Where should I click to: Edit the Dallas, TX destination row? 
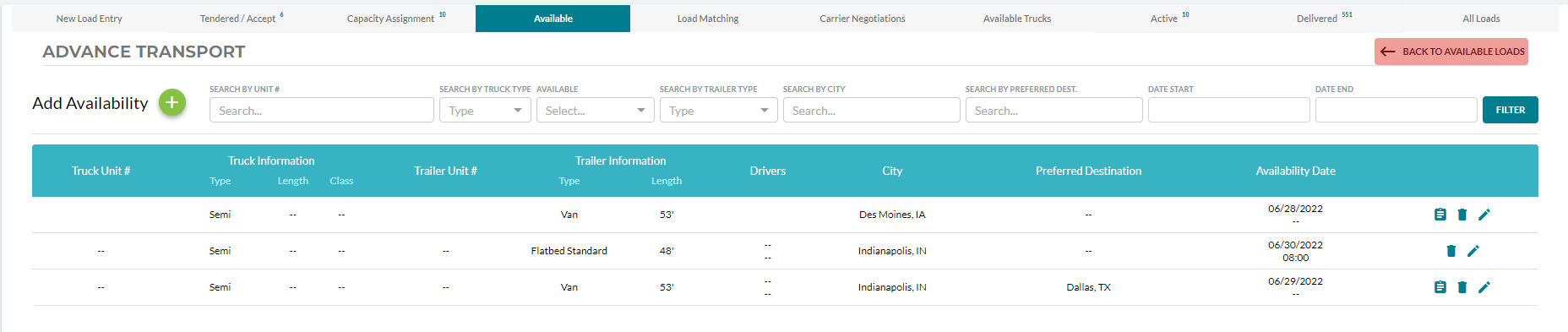pyautogui.click(x=1484, y=287)
